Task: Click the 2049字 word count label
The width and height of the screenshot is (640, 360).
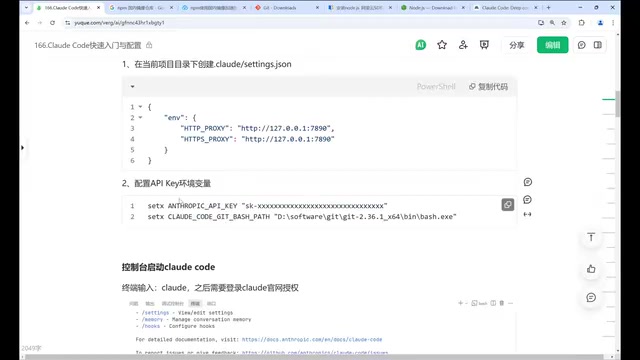Action: click(x=31, y=348)
